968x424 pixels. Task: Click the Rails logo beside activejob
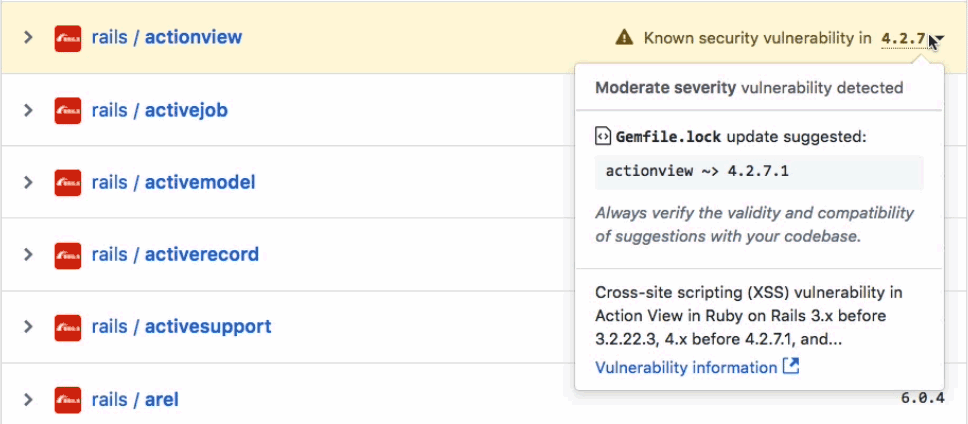[68, 110]
